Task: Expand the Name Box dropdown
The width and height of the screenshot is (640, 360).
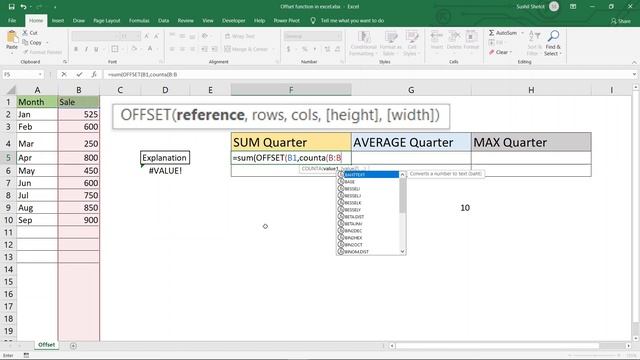Action: pos(40,74)
